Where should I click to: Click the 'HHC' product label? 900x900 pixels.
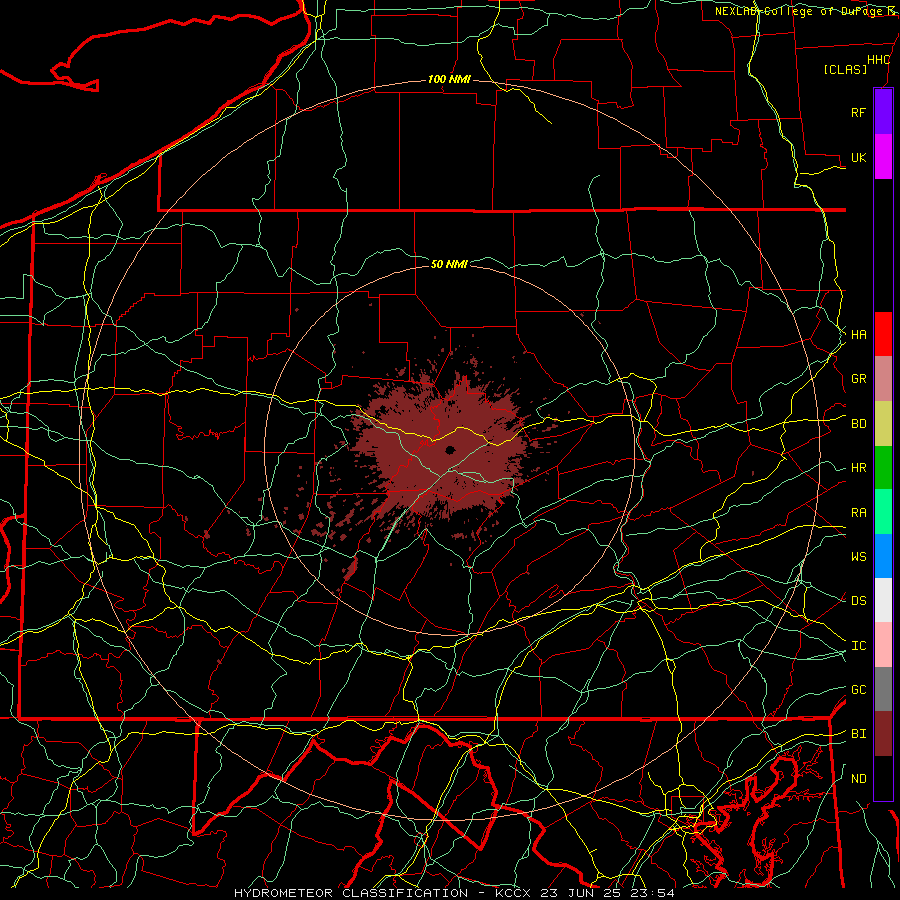point(878,60)
